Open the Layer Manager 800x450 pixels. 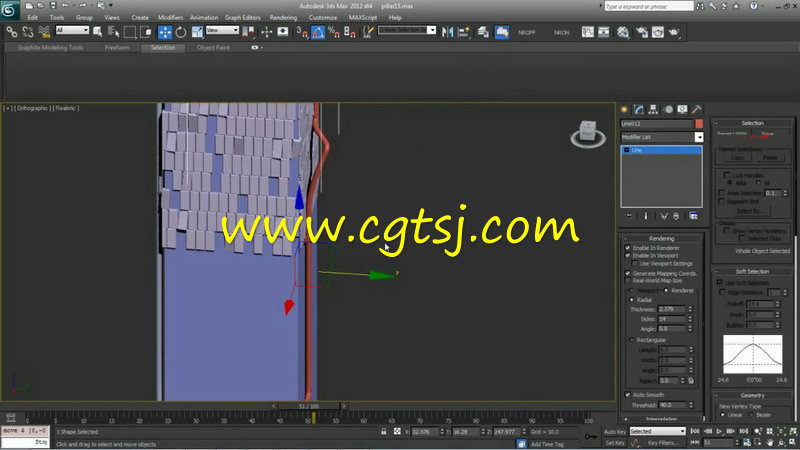pyautogui.click(x=483, y=32)
